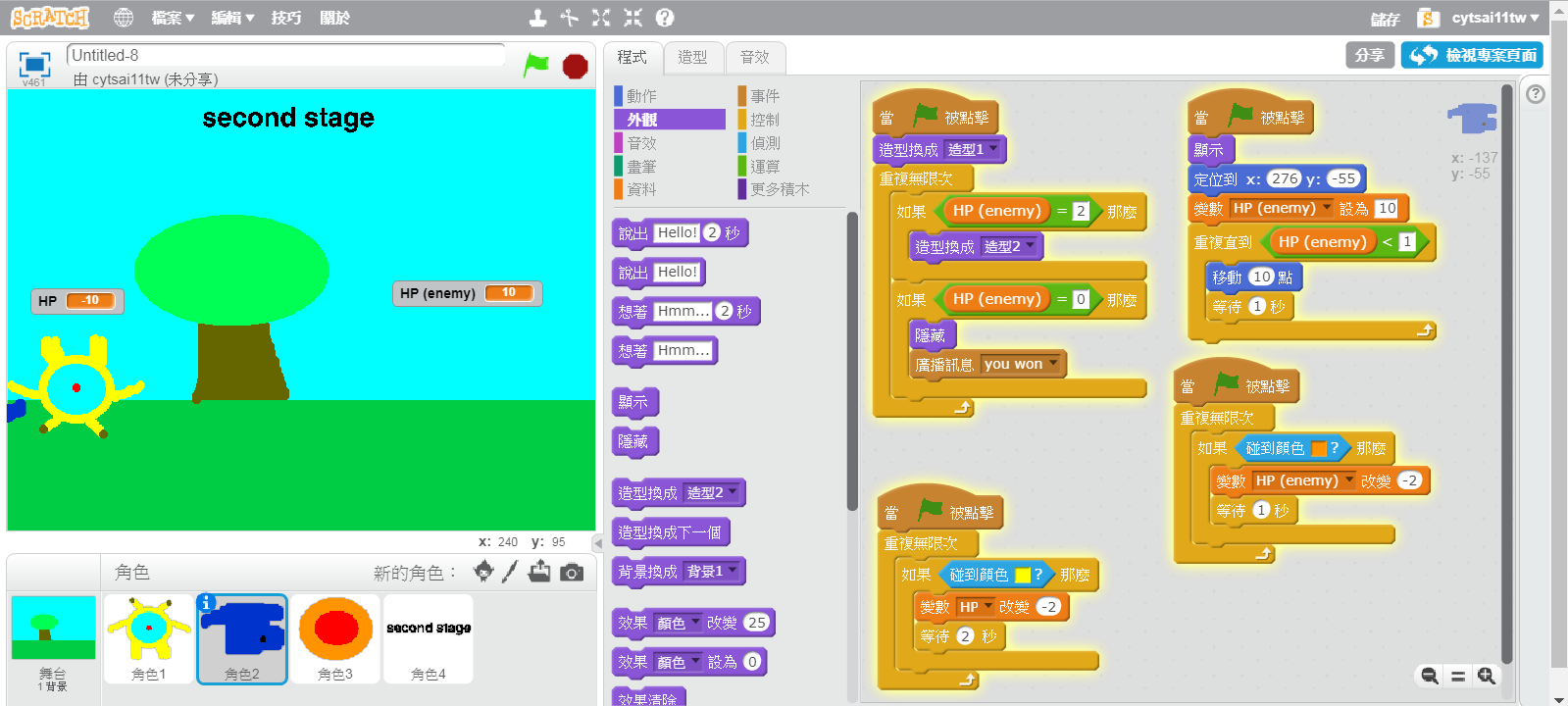The image size is (1568, 706).
Task: Select the 動作 block category
Action: (670, 95)
